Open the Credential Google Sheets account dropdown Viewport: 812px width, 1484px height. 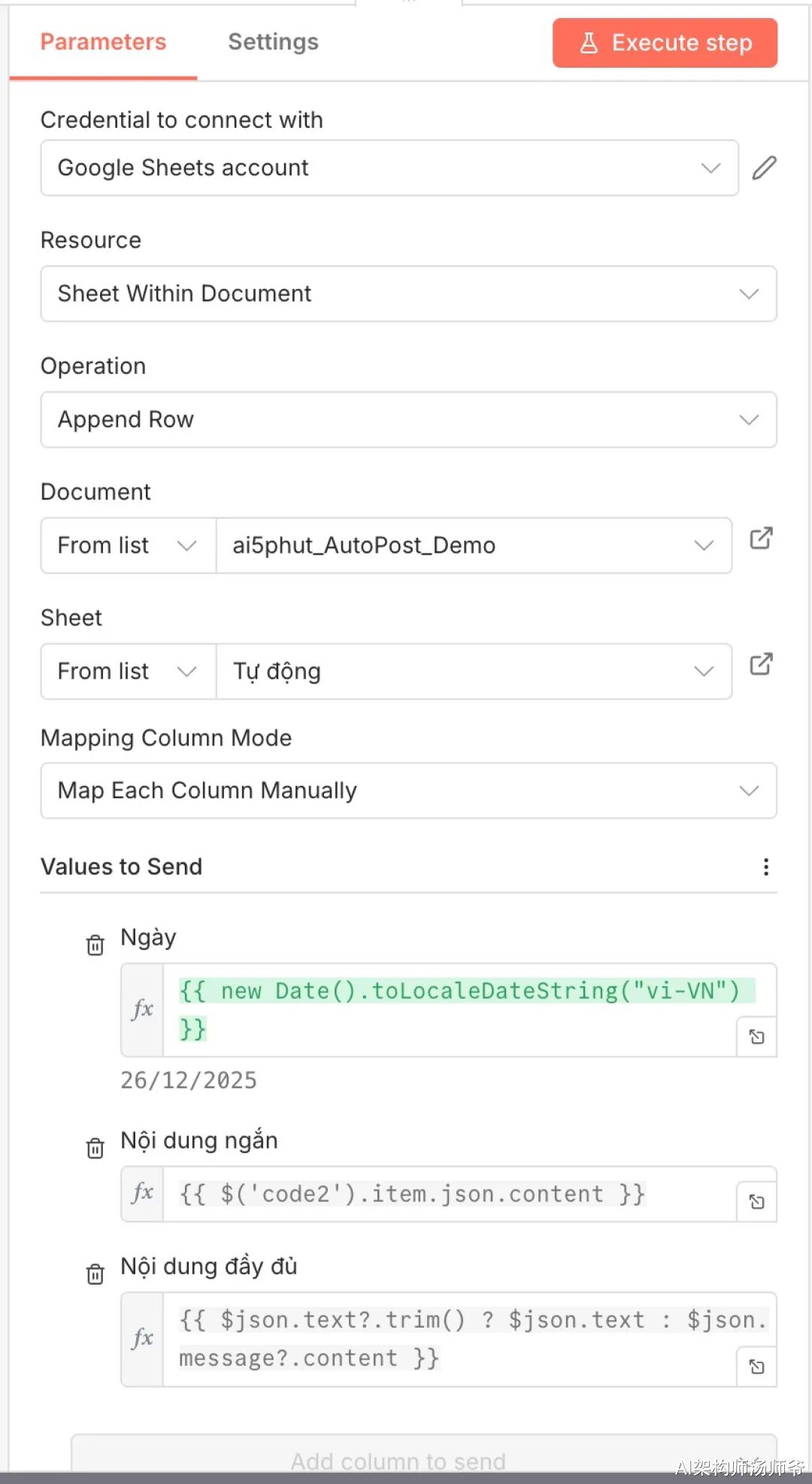tap(389, 168)
